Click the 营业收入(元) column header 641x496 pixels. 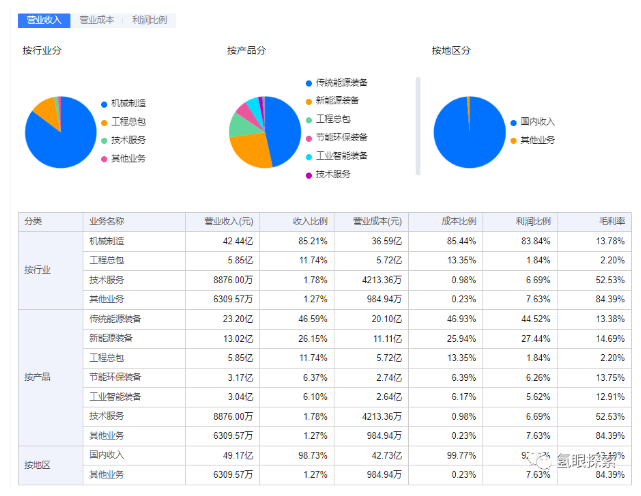click(227, 221)
